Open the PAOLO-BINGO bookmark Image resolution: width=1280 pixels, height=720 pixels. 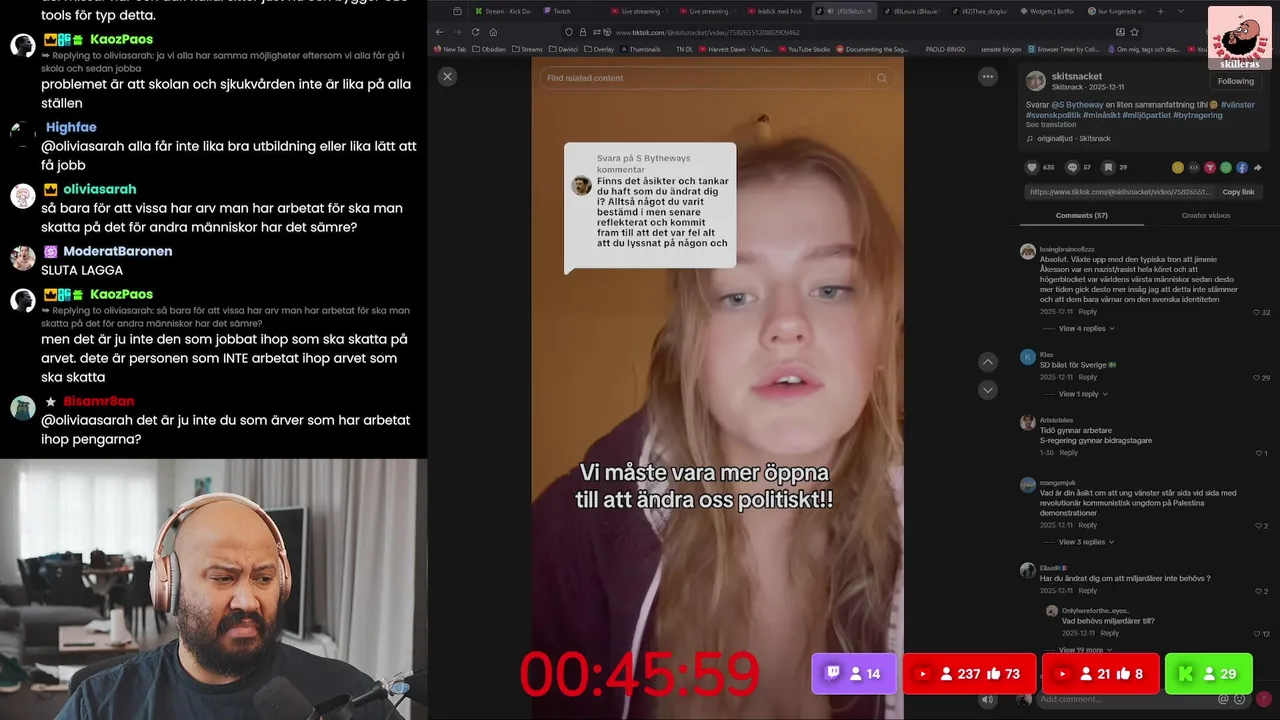pos(945,49)
